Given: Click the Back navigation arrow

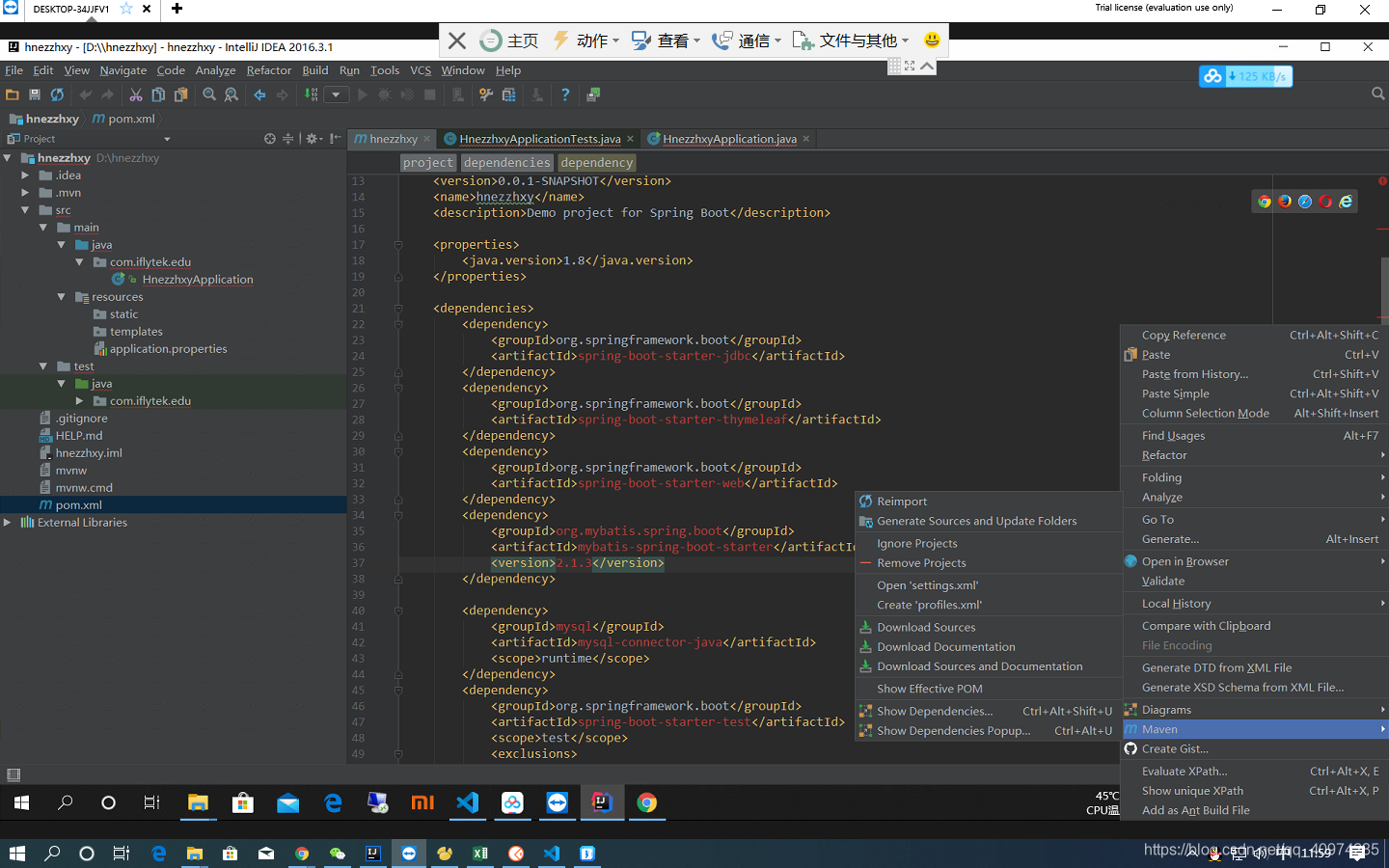Looking at the screenshot, I should tap(259, 95).
